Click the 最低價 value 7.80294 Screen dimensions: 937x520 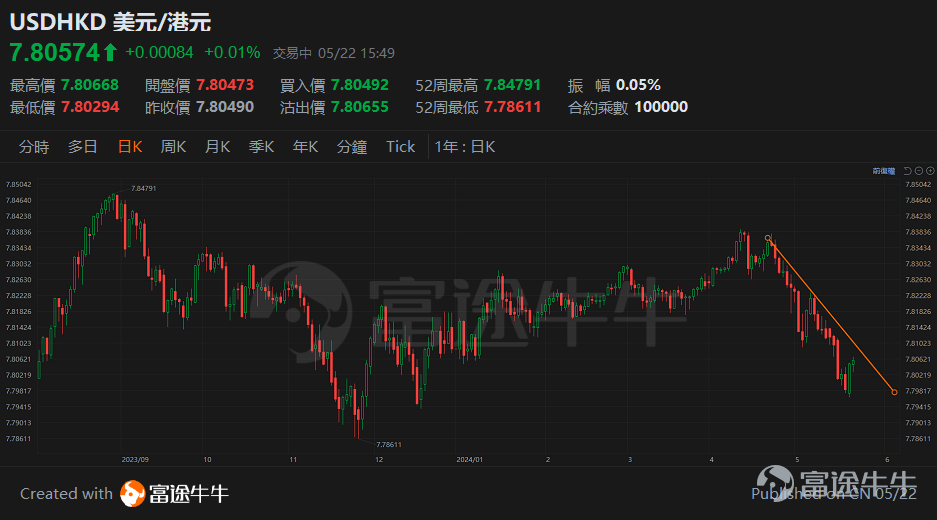(x=90, y=107)
